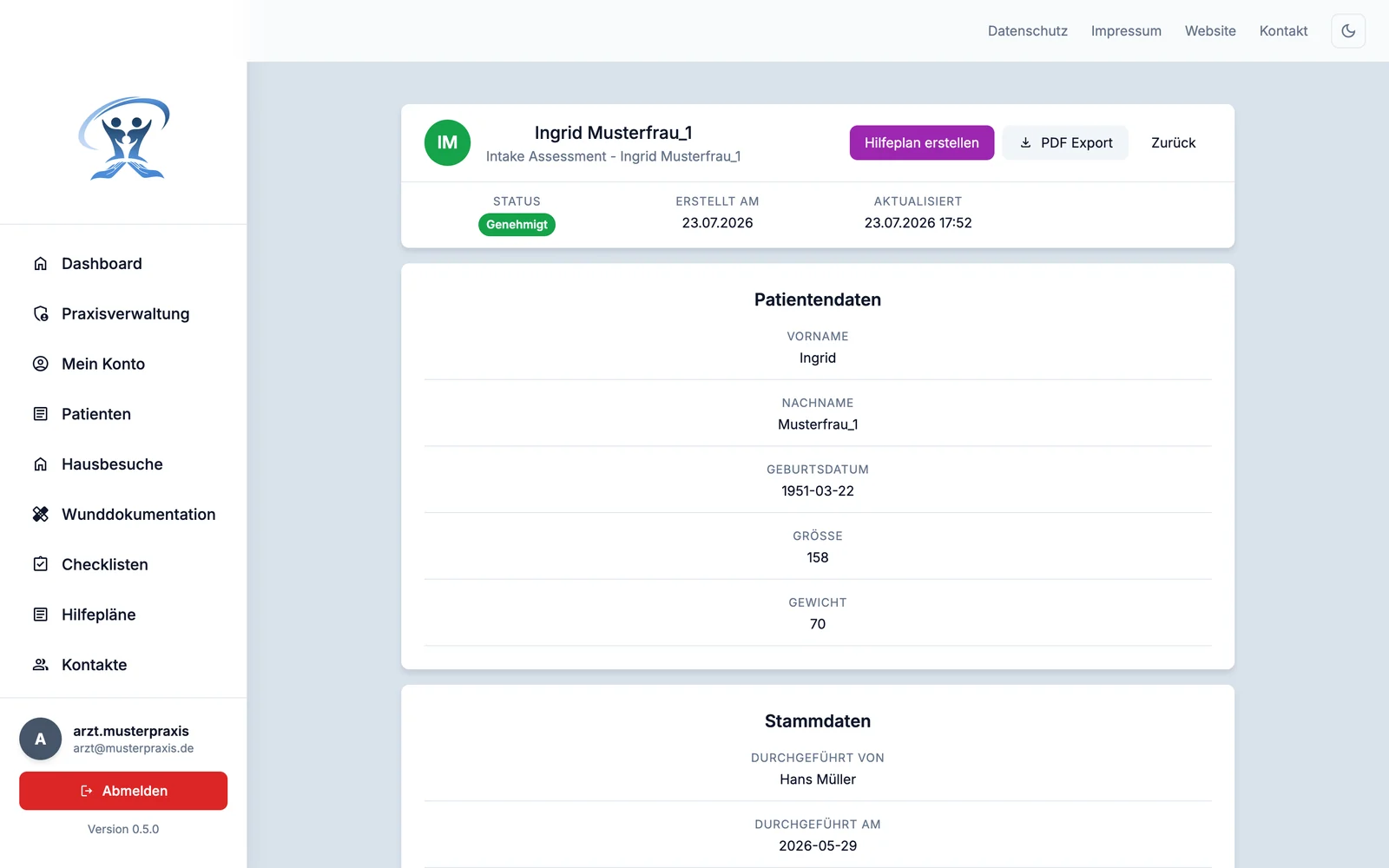Click the Hausbesuche house icon
The width and height of the screenshot is (1389, 868).
tap(41, 464)
